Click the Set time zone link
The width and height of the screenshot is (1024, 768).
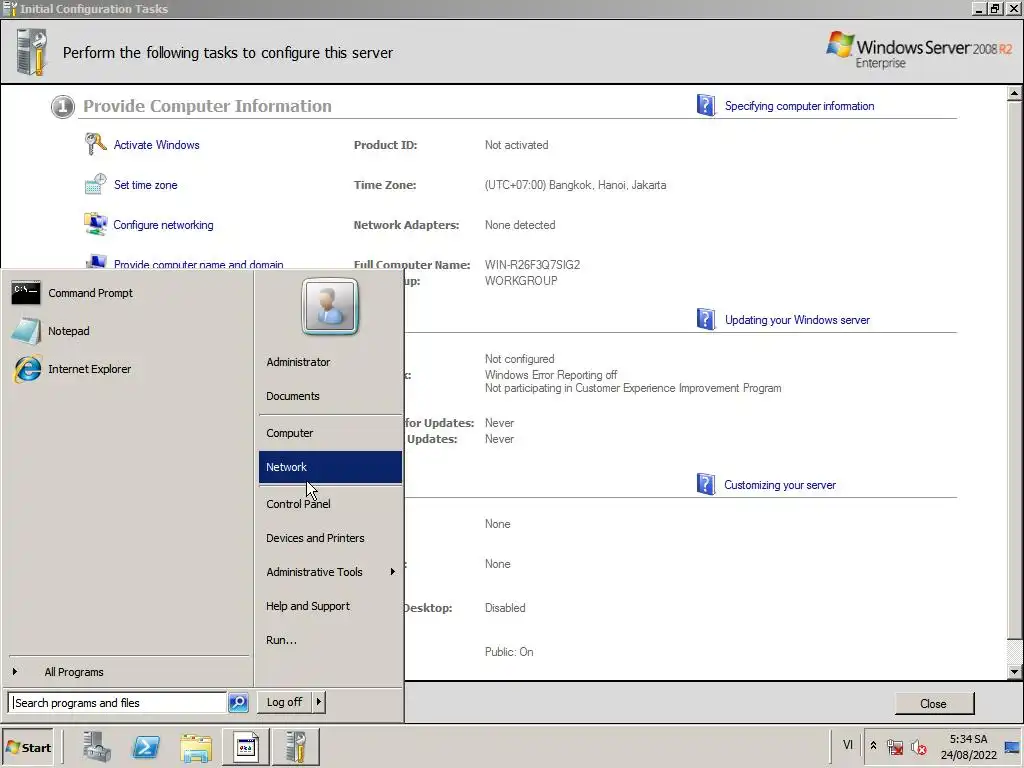click(146, 185)
